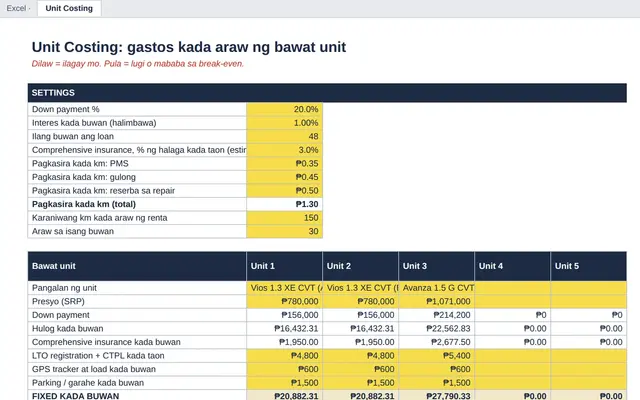This screenshot has height=400, width=640.
Task: Click the red Dilaw = ilagay mo note
Action: tap(138, 64)
